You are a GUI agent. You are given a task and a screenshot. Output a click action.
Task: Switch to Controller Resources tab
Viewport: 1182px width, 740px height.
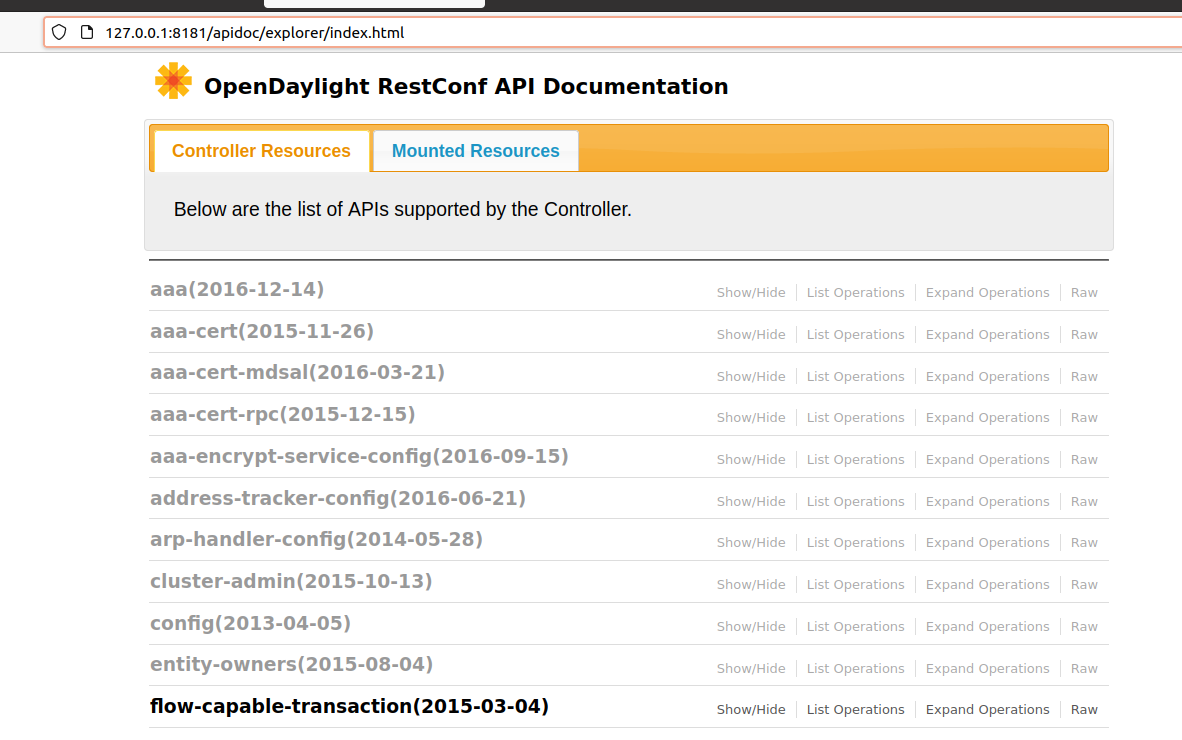(x=261, y=151)
